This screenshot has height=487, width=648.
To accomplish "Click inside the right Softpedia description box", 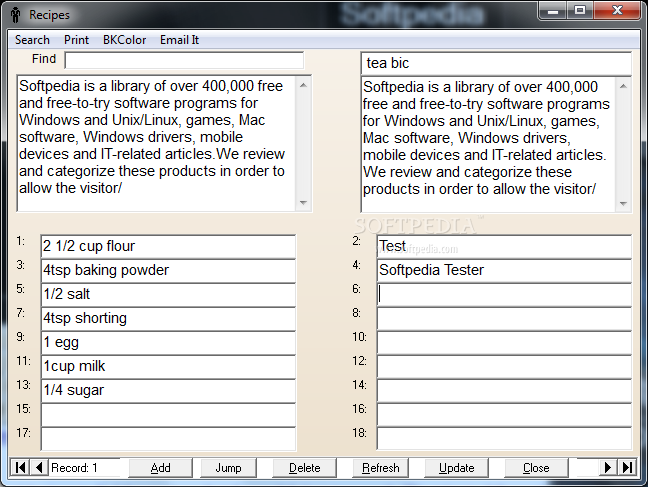I will coord(488,144).
